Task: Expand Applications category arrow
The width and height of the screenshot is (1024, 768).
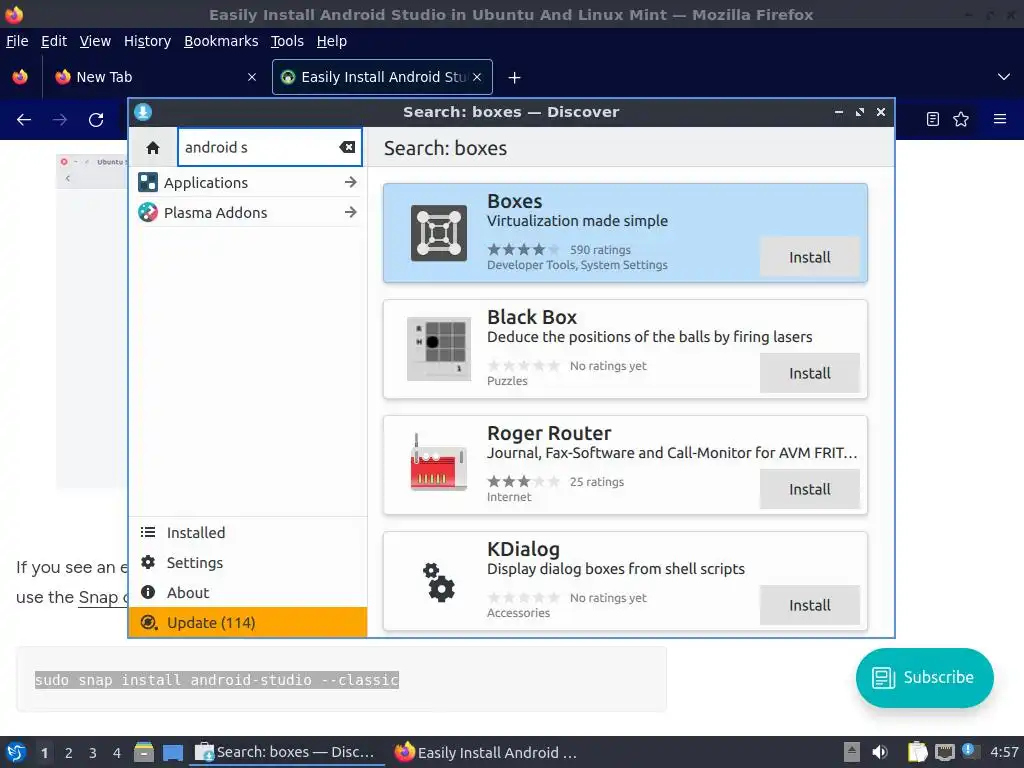Action: (x=351, y=182)
